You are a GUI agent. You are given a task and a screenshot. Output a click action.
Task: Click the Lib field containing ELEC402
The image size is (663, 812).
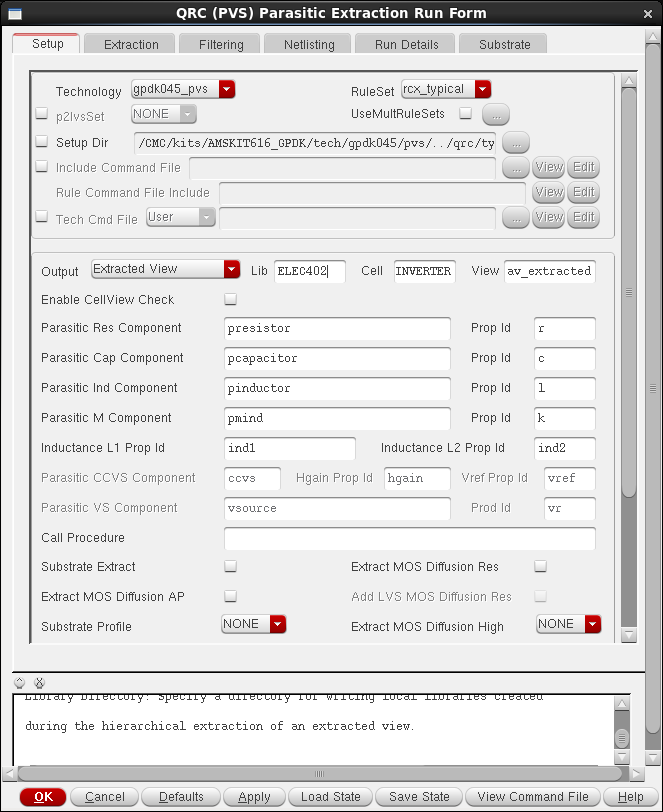tap(310, 271)
